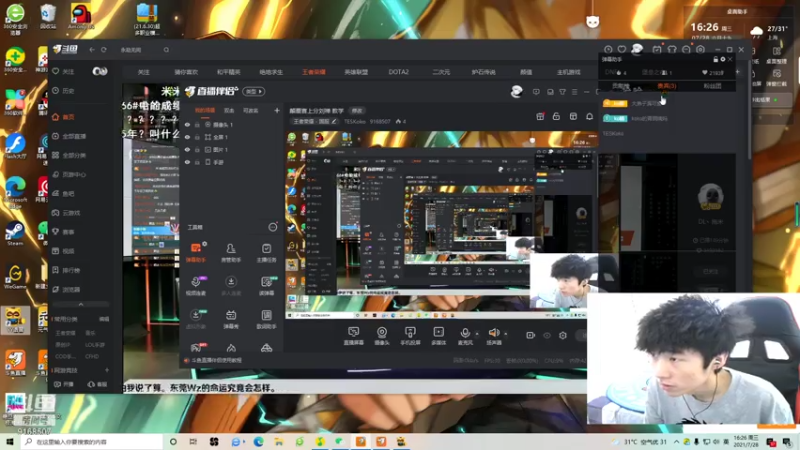
Task: Open Windows Start menu
Action: [10, 442]
